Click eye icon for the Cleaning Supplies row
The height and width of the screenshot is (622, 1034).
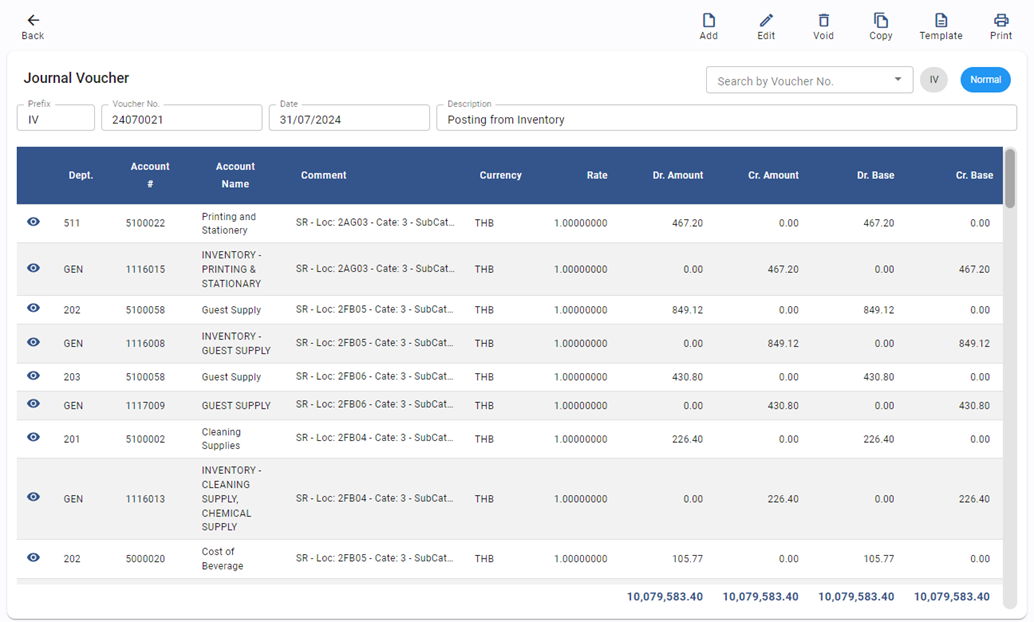pos(33,438)
